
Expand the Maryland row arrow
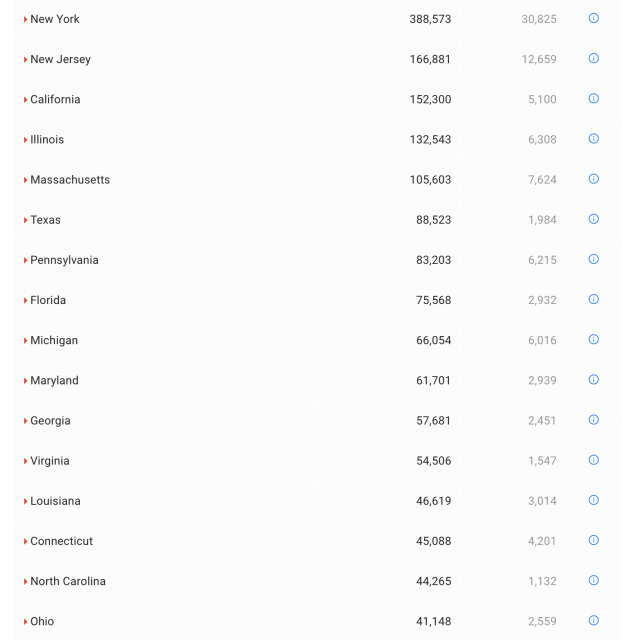click(25, 381)
